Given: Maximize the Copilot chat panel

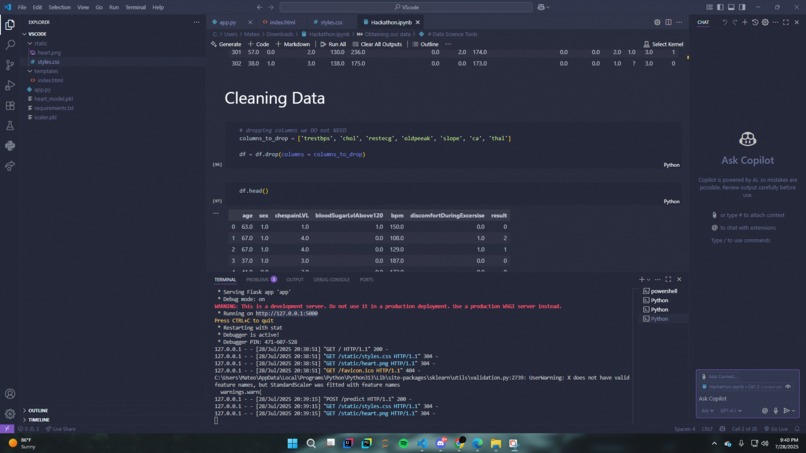Looking at the screenshot, I should (786, 22).
